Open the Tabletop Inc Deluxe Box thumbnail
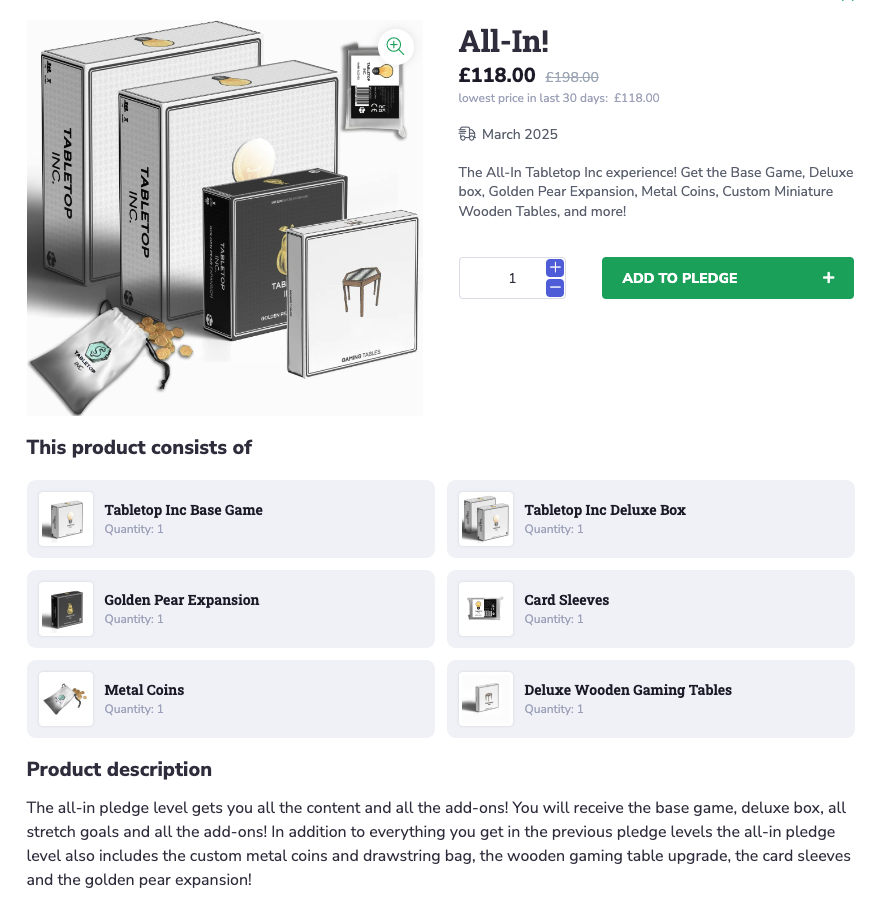881x902 pixels. point(486,519)
